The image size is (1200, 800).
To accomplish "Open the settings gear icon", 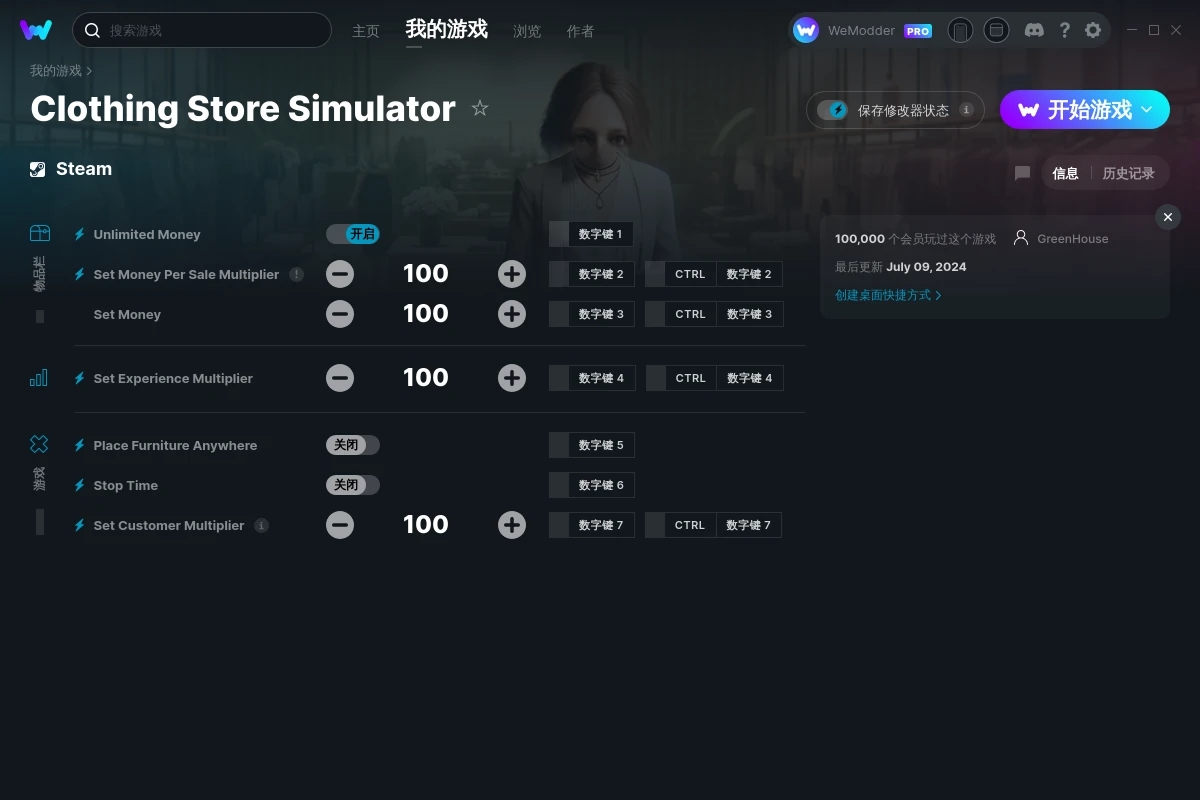I will point(1093,30).
